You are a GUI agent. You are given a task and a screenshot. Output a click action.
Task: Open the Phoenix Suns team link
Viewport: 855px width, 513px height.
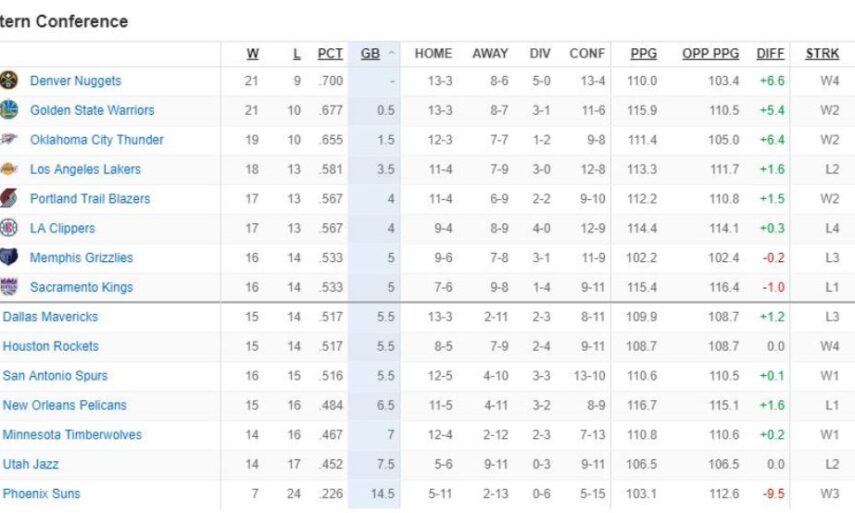pos(41,494)
